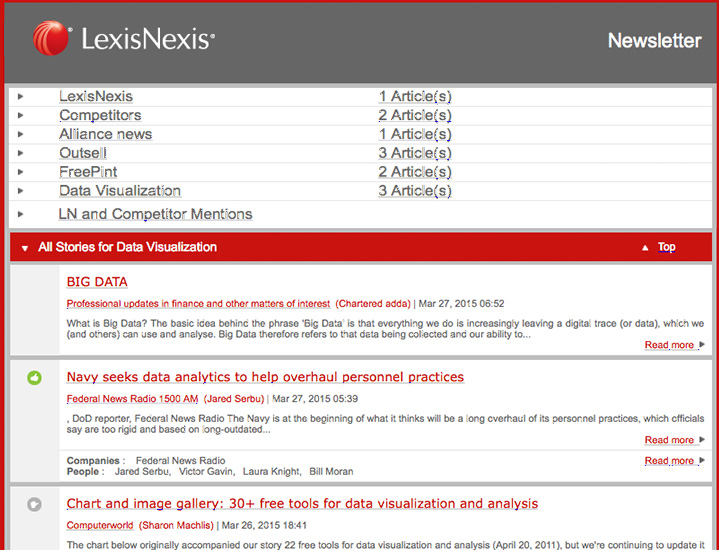The image size is (719, 550).
Task: Click the green thumbs-up icon beside Navy story
Action: click(x=34, y=378)
